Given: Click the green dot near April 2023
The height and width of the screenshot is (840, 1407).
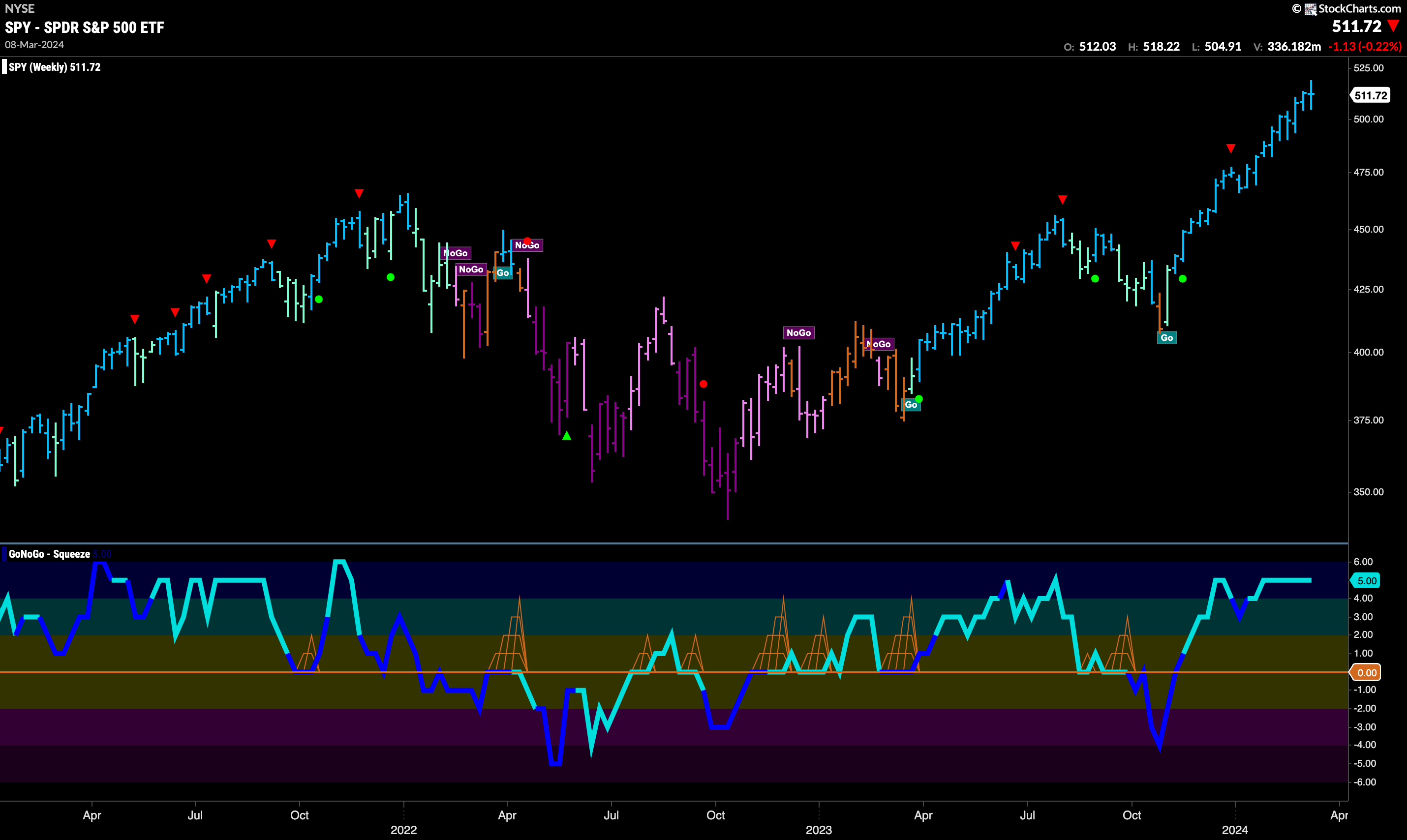Looking at the screenshot, I should (x=919, y=399).
